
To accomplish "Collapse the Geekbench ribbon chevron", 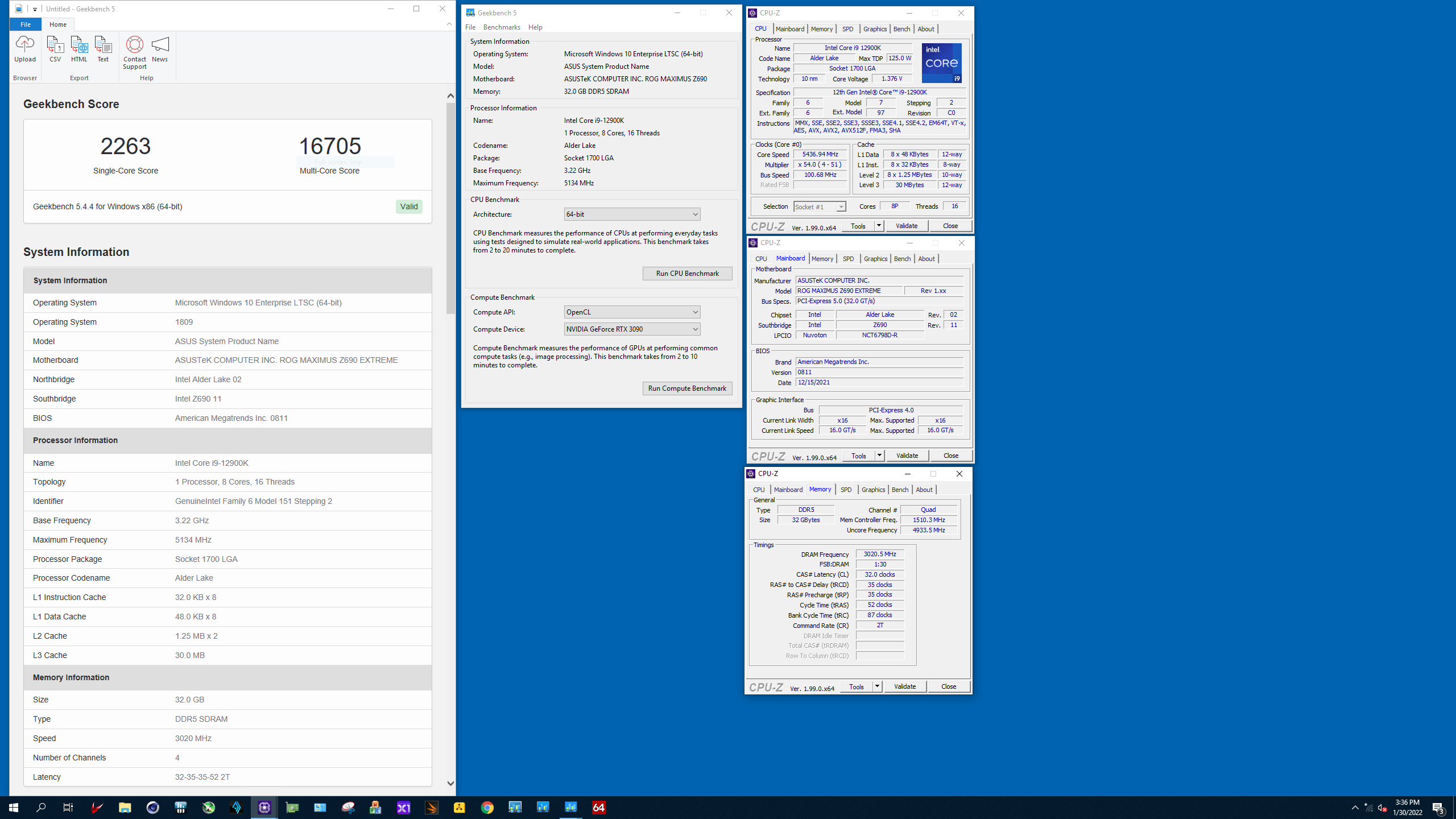I will (449, 24).
